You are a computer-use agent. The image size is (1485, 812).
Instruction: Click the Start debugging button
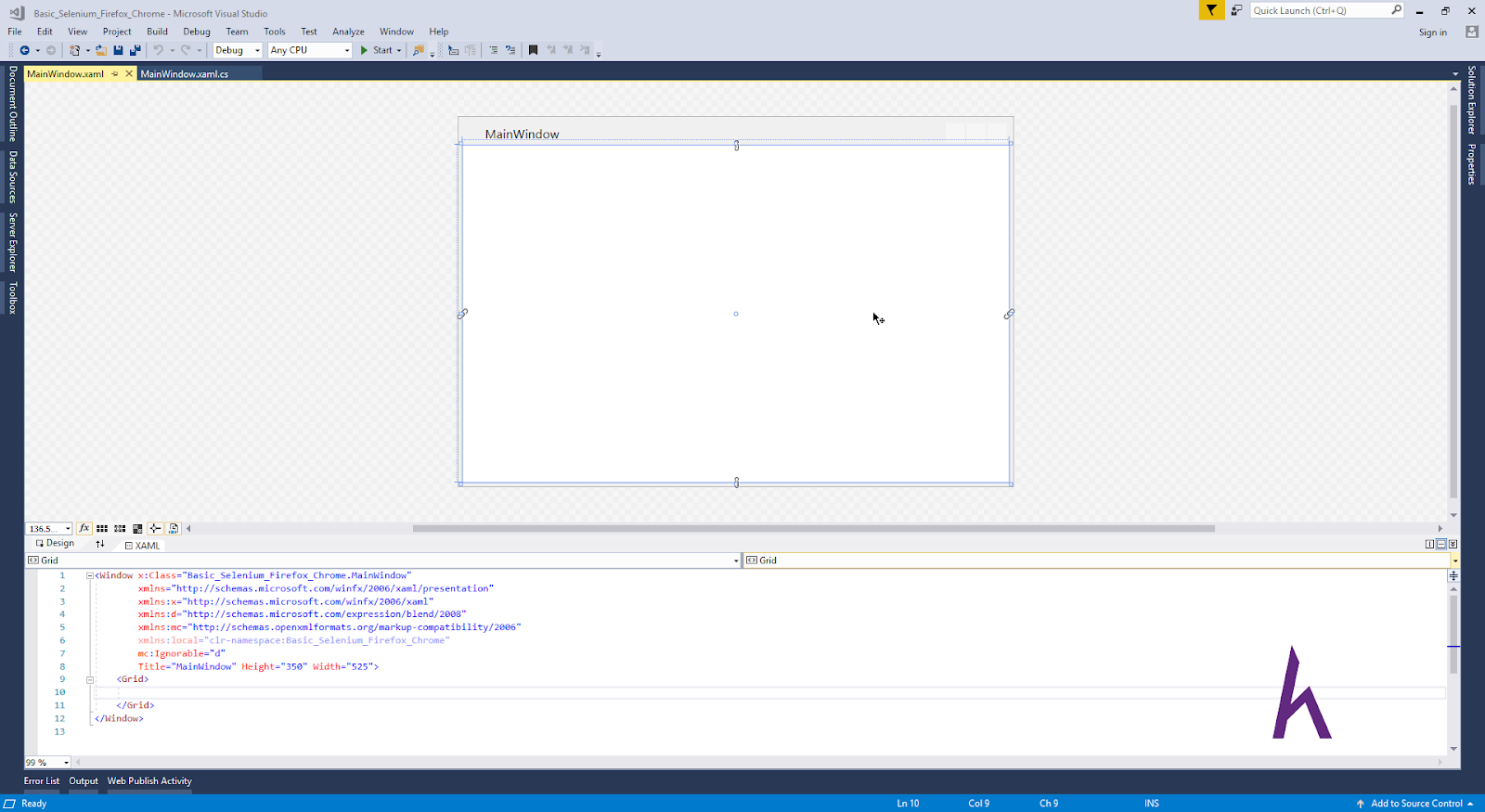(377, 50)
